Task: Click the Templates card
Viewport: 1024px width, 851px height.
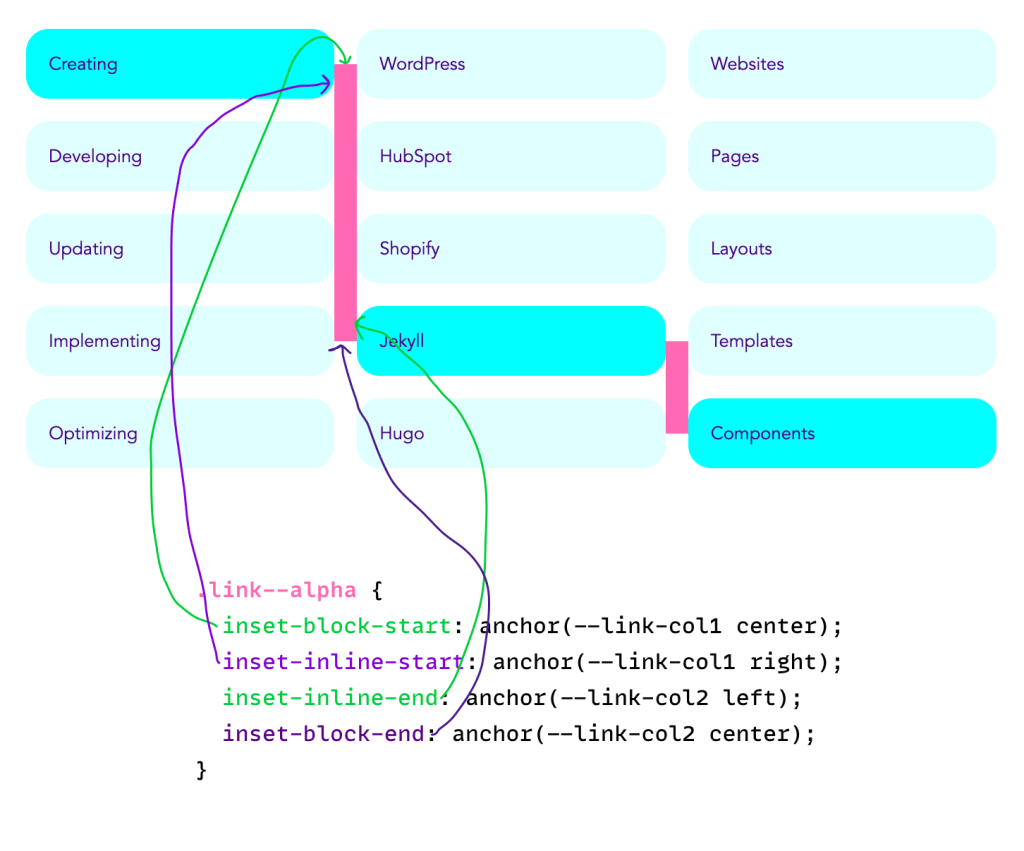Action: (842, 341)
